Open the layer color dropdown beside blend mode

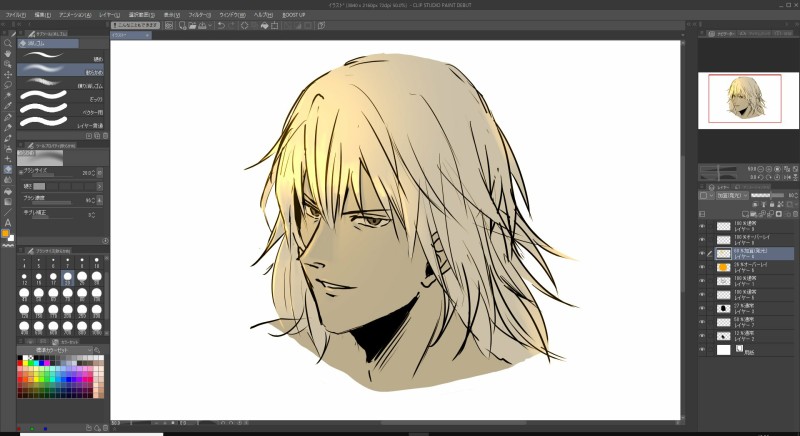click(x=707, y=195)
